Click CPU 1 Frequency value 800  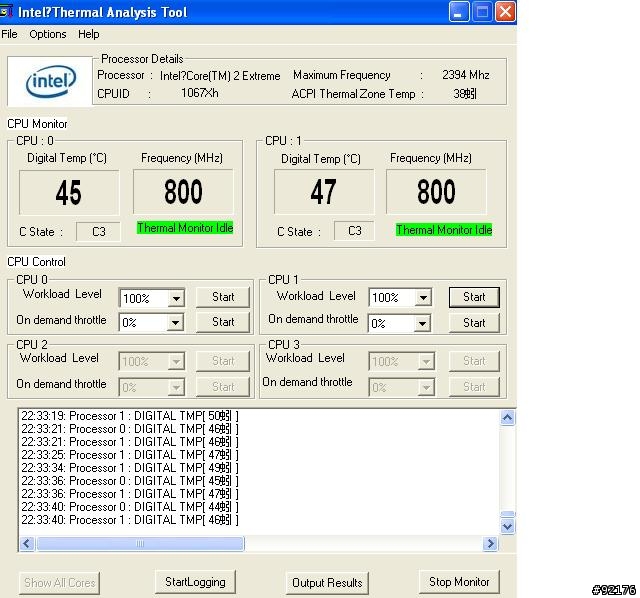coord(436,191)
